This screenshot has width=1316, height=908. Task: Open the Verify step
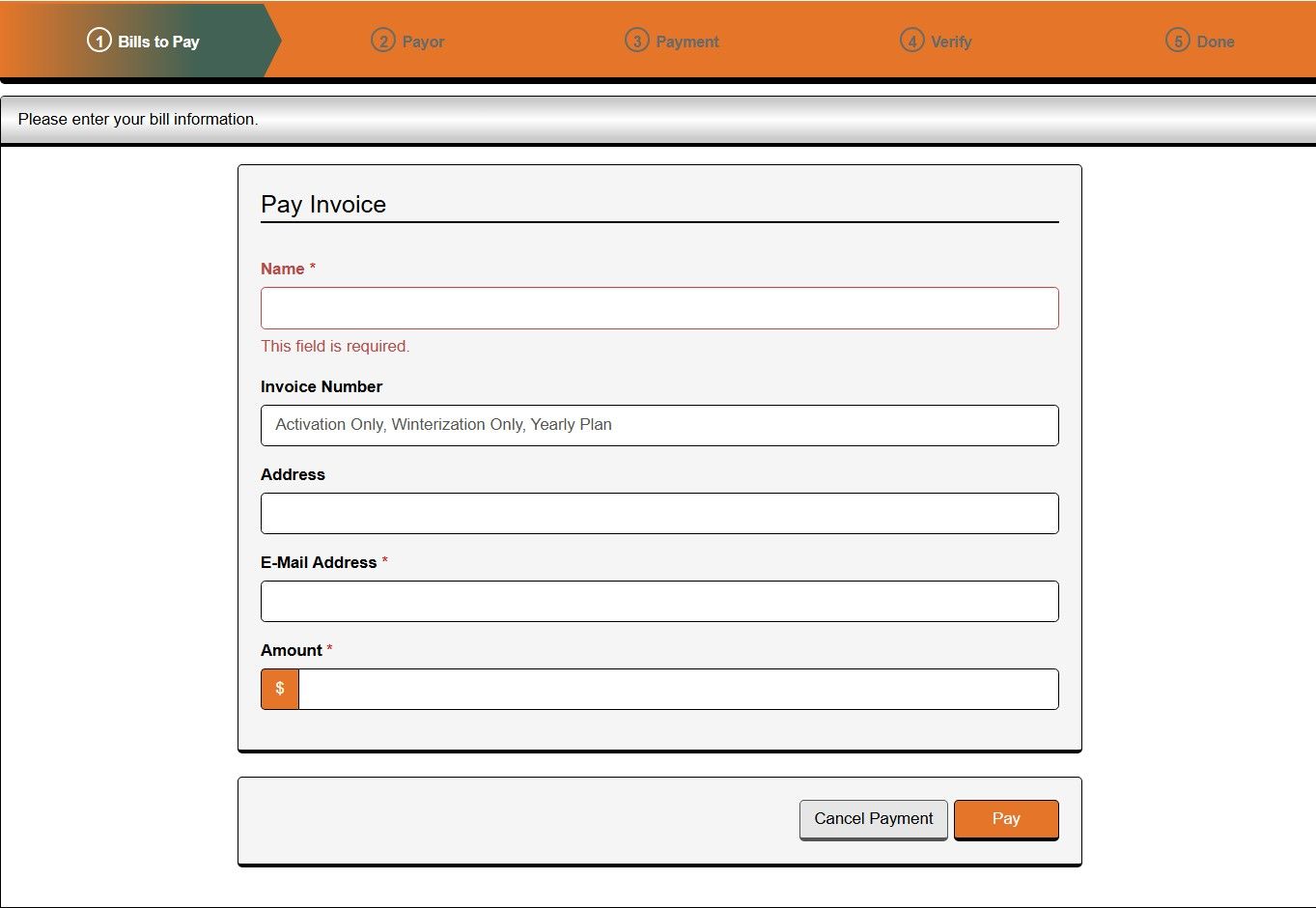(x=935, y=41)
